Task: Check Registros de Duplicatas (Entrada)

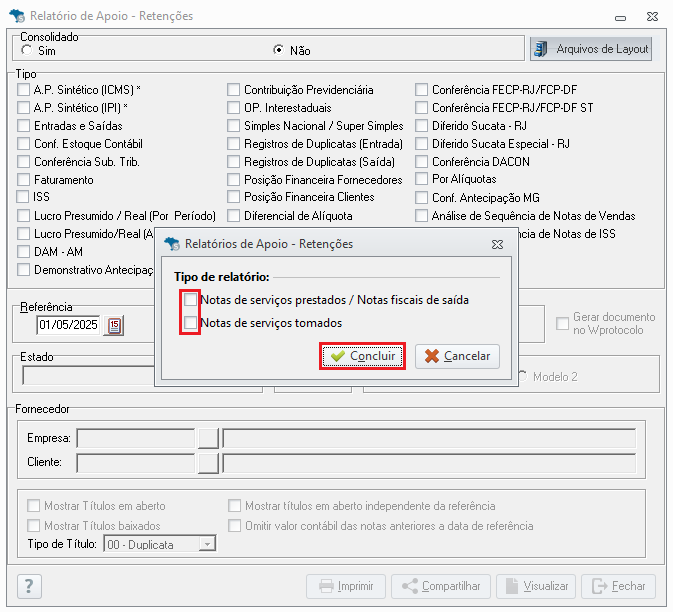Action: click(x=233, y=144)
